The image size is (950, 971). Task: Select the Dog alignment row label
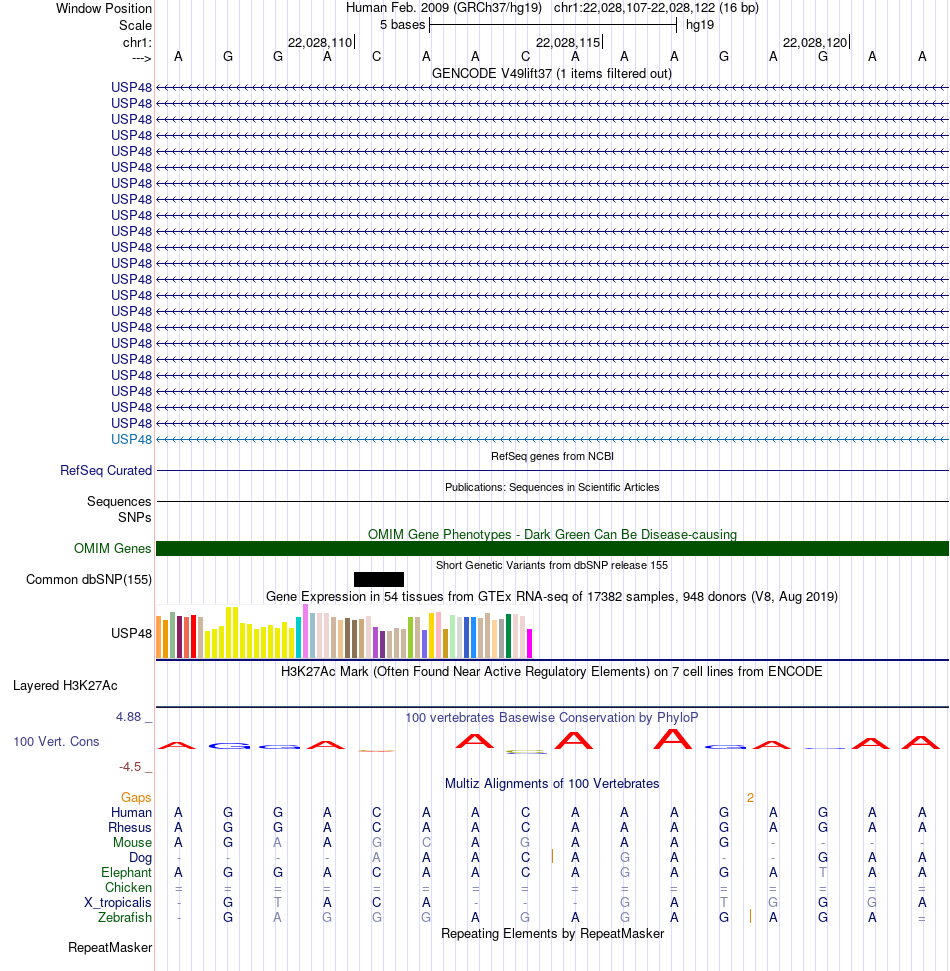[x=140, y=858]
